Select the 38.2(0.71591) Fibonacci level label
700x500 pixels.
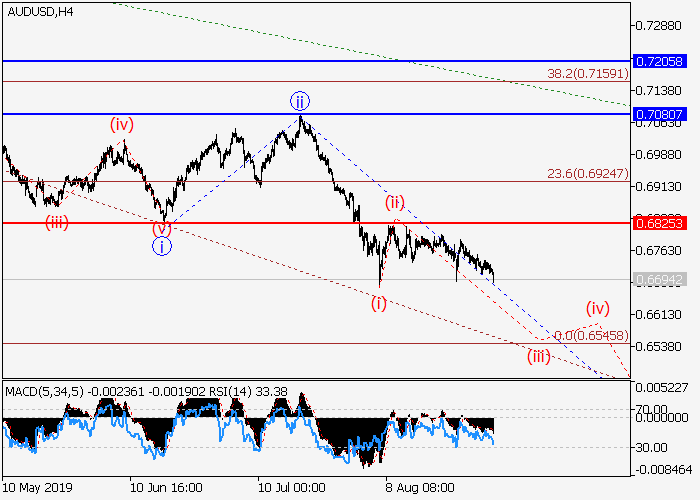pyautogui.click(x=587, y=73)
